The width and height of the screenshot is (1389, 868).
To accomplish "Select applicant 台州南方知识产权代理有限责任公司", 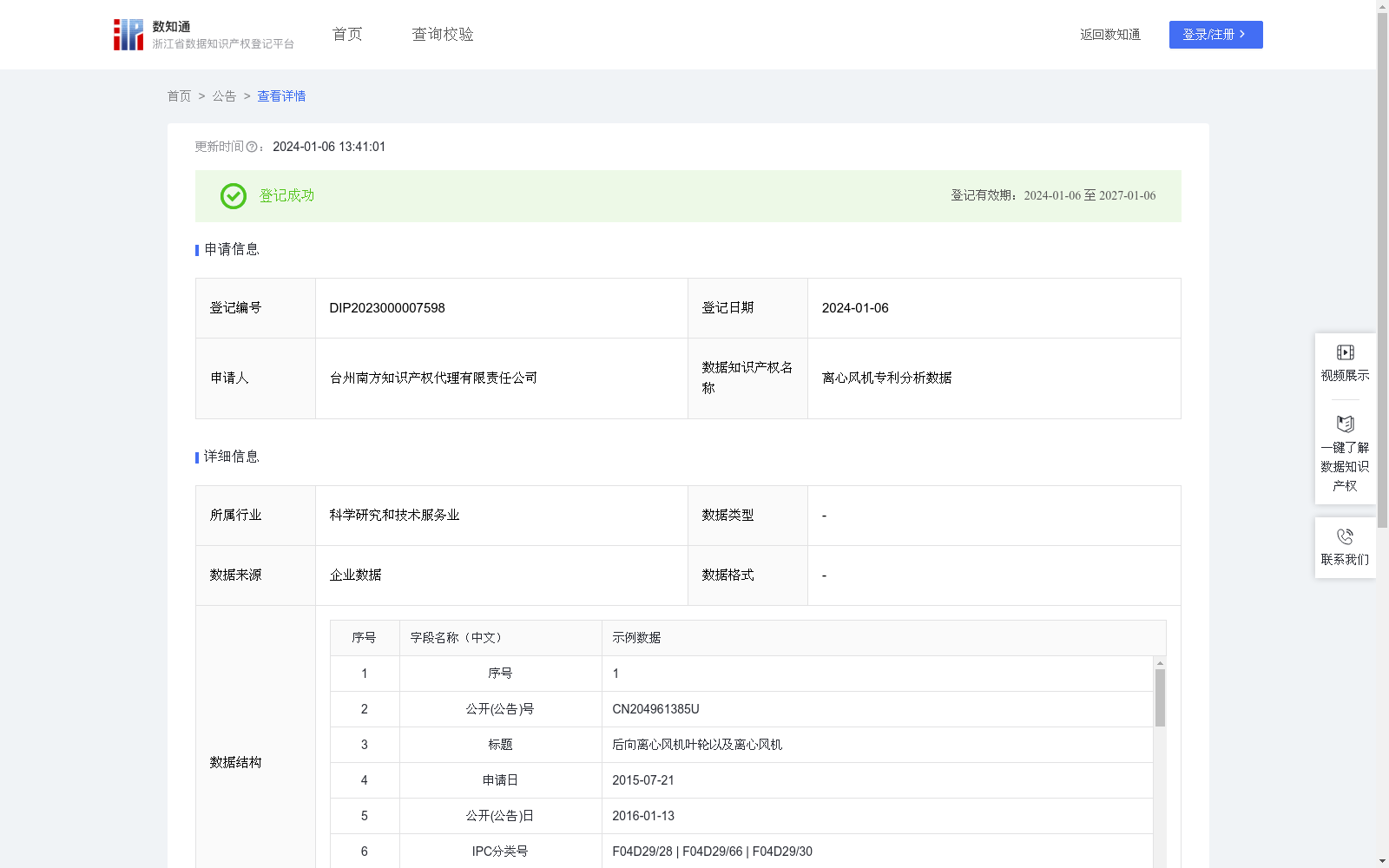I will pos(433,378).
